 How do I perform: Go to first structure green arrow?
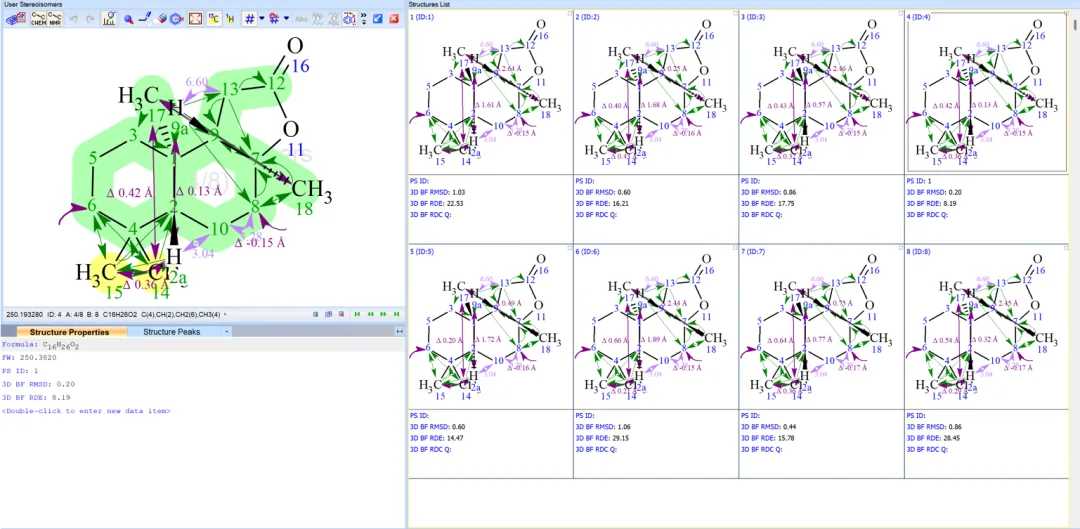pos(357,314)
